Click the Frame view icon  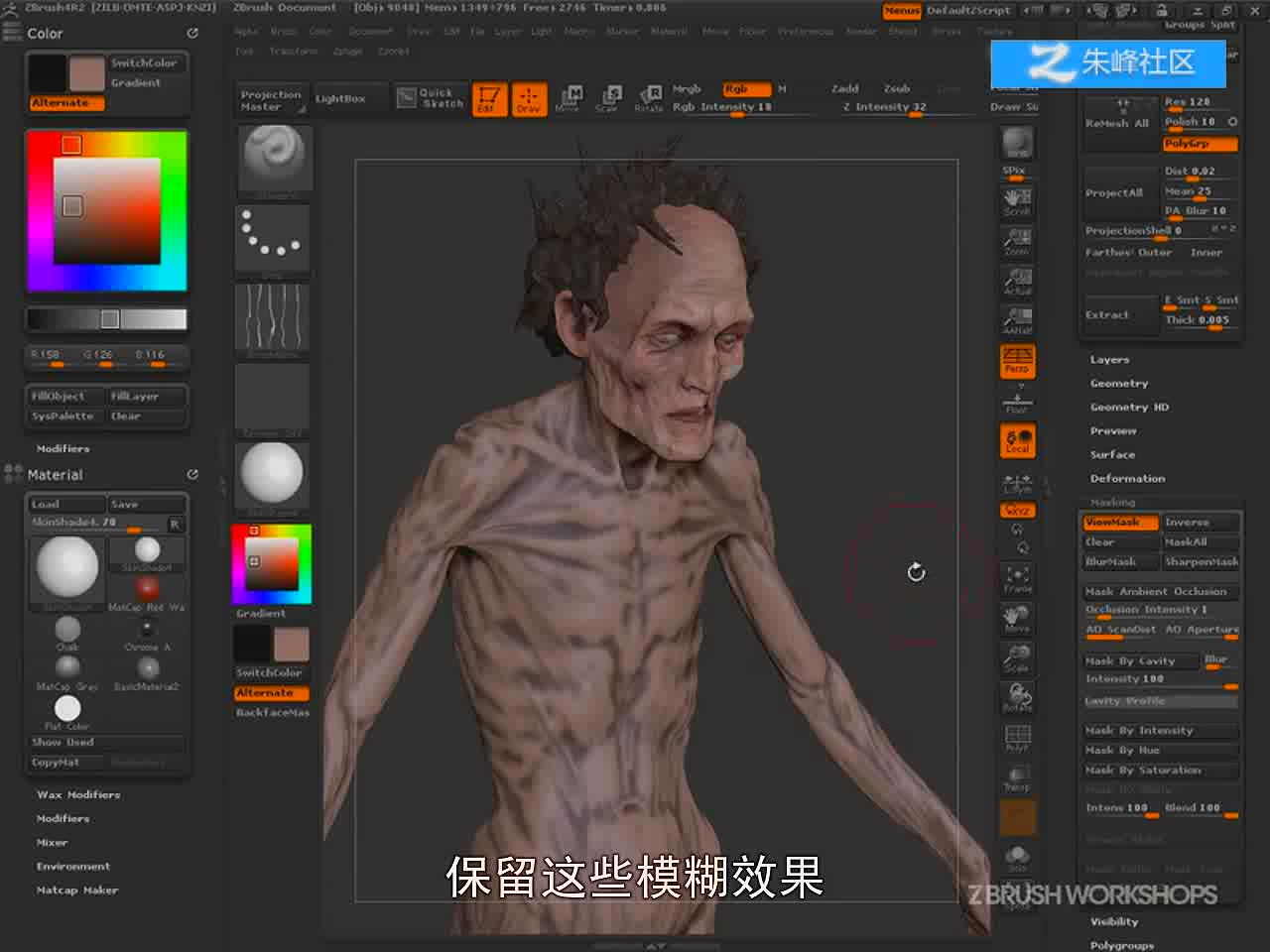[1017, 579]
